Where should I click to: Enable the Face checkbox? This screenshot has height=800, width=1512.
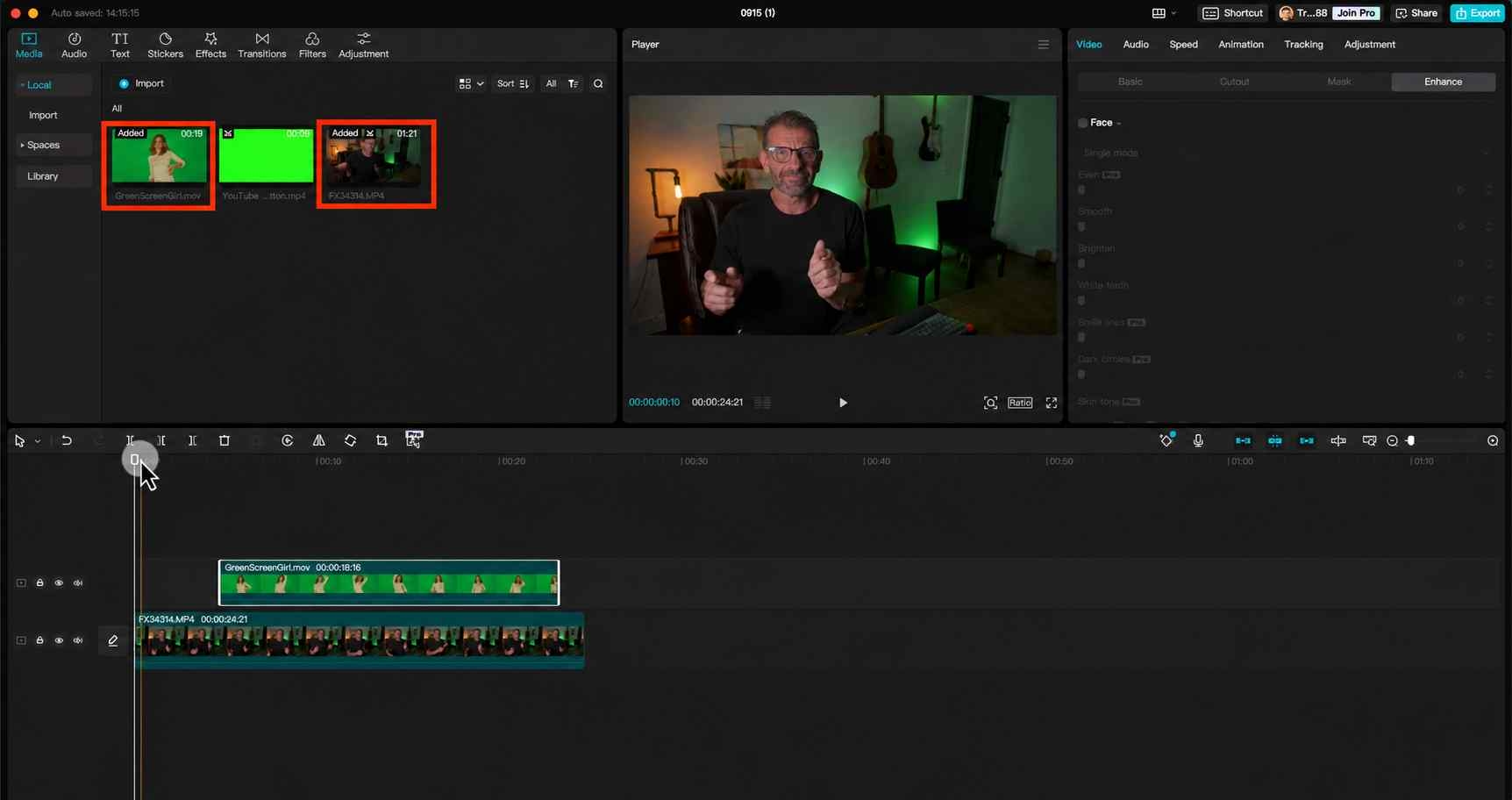(1082, 123)
